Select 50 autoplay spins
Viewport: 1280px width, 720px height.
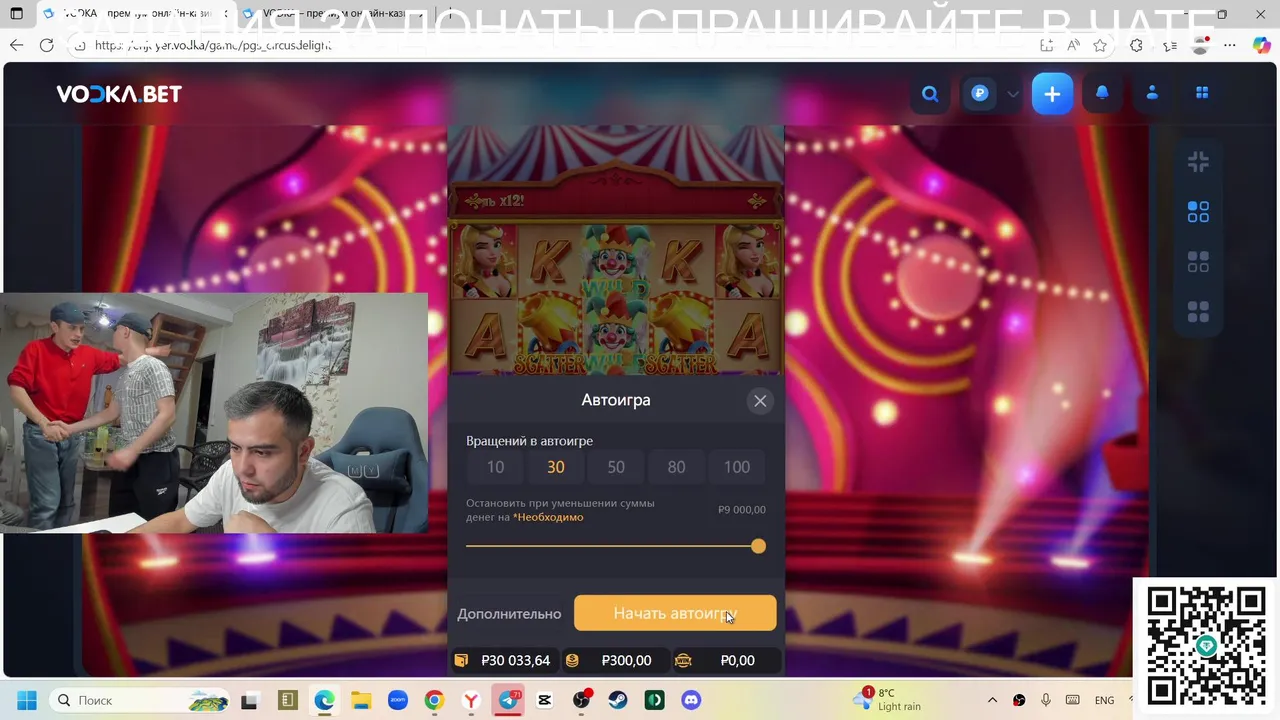(x=616, y=467)
